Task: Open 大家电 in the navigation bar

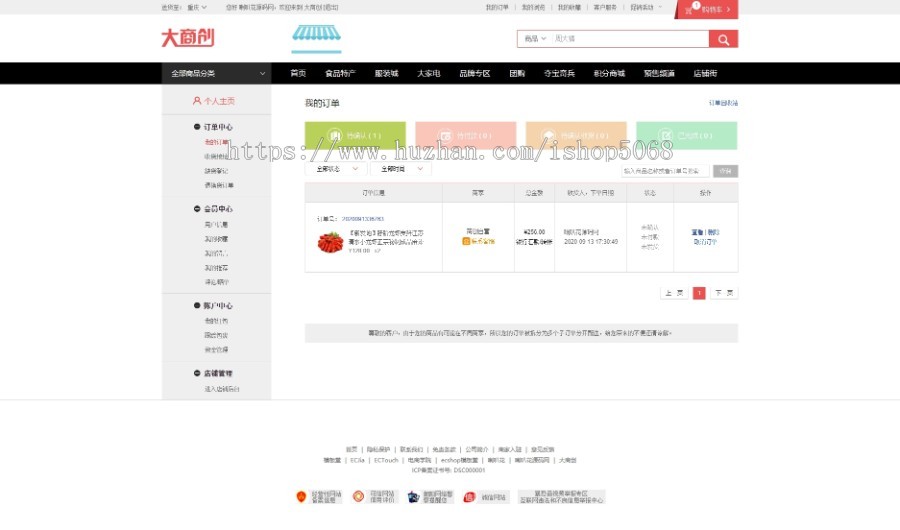Action: 428,73
